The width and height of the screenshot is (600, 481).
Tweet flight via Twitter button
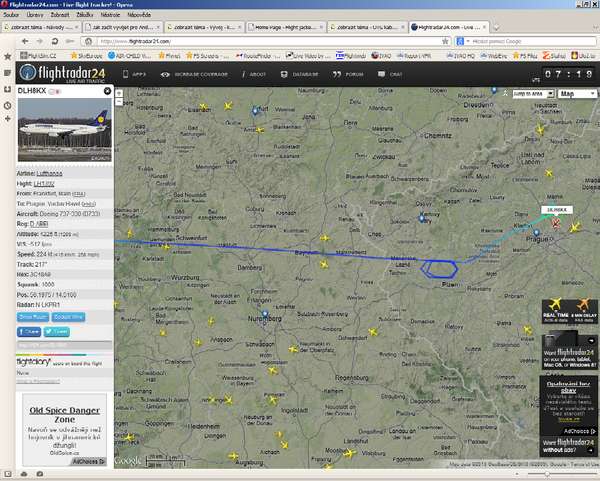[57, 332]
